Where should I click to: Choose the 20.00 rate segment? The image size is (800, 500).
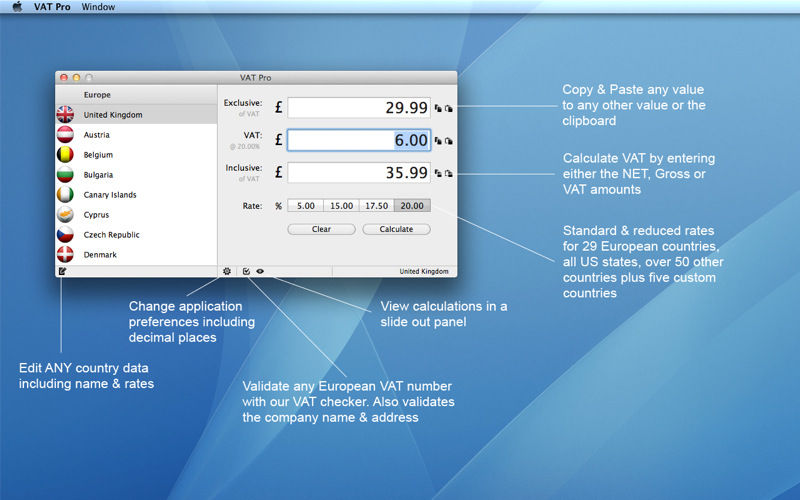coord(412,206)
